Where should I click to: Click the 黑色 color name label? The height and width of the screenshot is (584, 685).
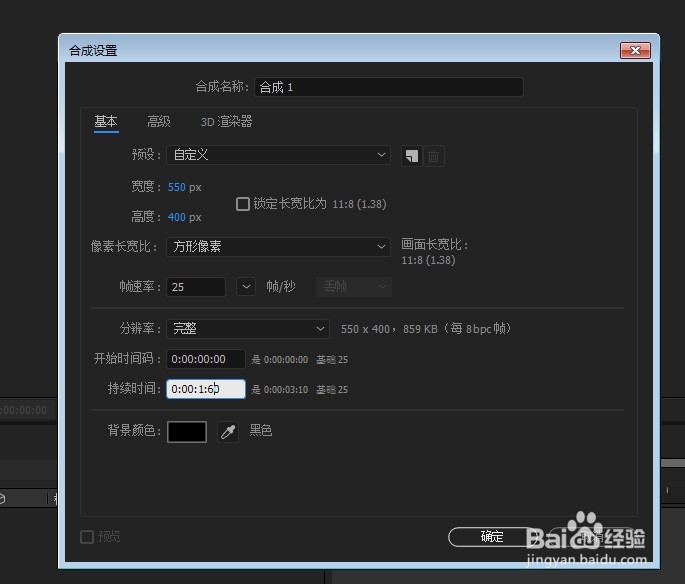tap(261, 431)
